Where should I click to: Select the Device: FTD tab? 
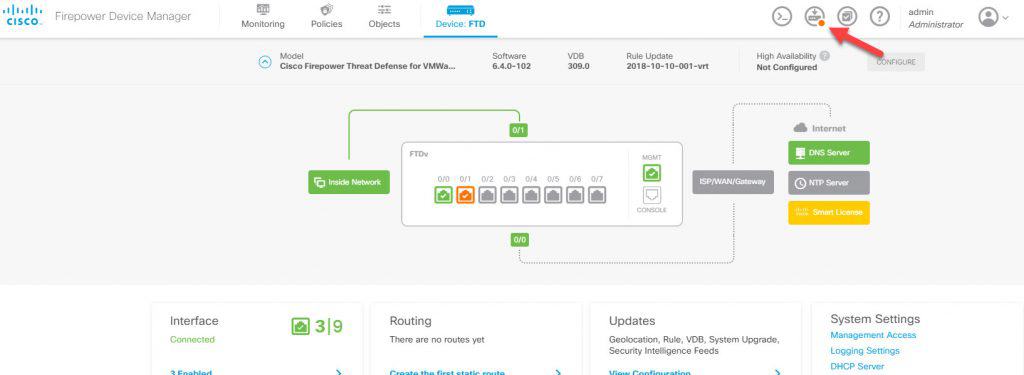460,18
